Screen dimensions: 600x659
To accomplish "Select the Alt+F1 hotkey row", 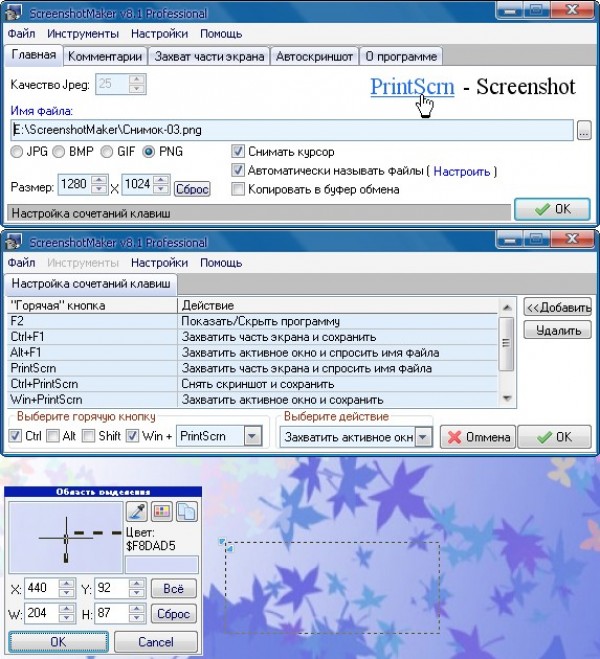I will tap(252, 352).
